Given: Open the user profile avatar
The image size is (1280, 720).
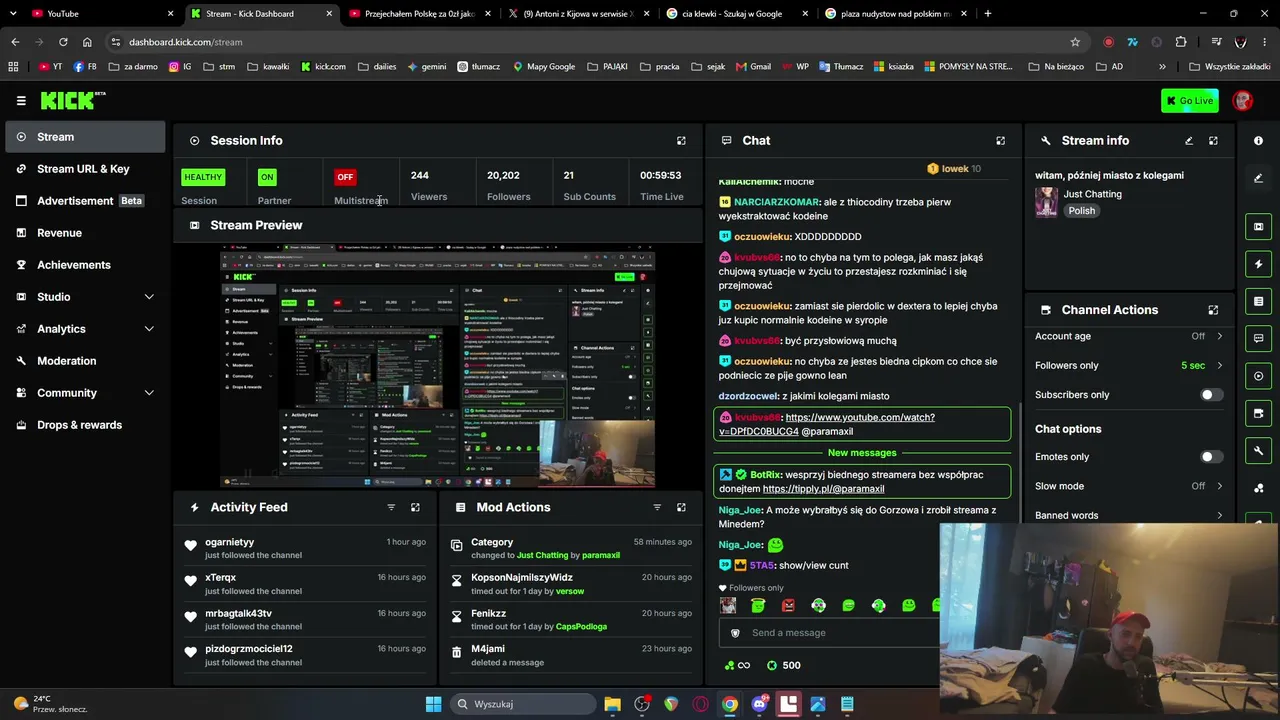Looking at the screenshot, I should pos(1243,100).
